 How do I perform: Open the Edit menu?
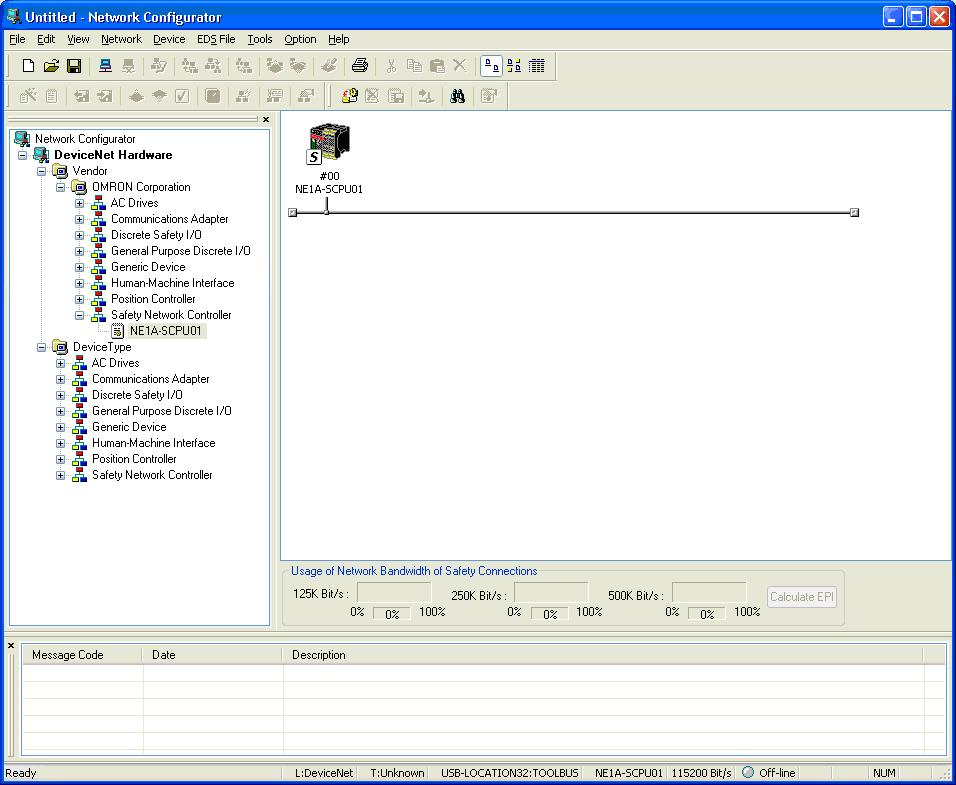[x=46, y=39]
